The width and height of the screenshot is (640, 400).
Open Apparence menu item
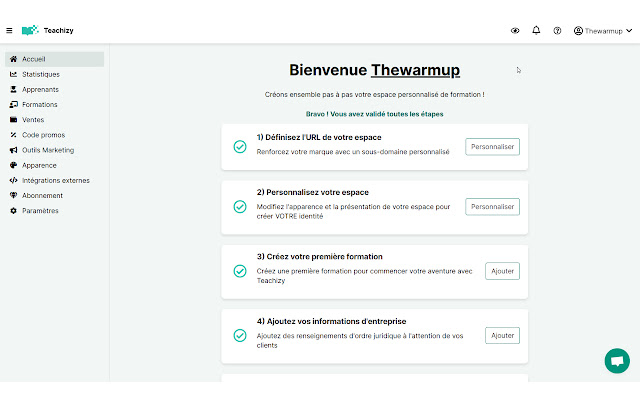coord(55,165)
